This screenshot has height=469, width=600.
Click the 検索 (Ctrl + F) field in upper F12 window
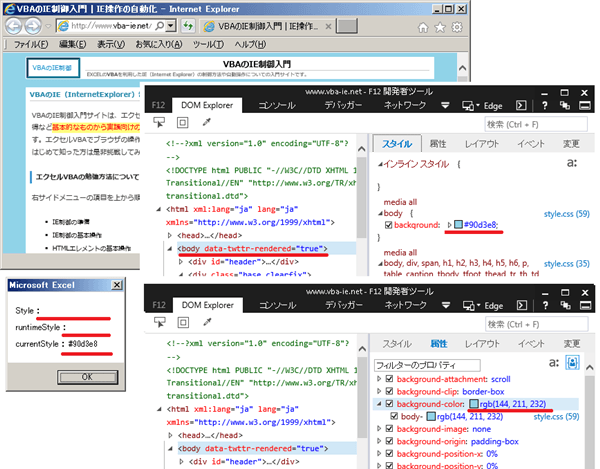click(x=536, y=124)
